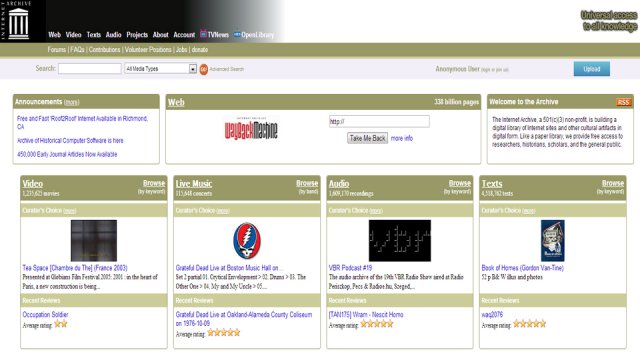Open the Video menu item
The height and width of the screenshot is (360, 640).
point(73,35)
